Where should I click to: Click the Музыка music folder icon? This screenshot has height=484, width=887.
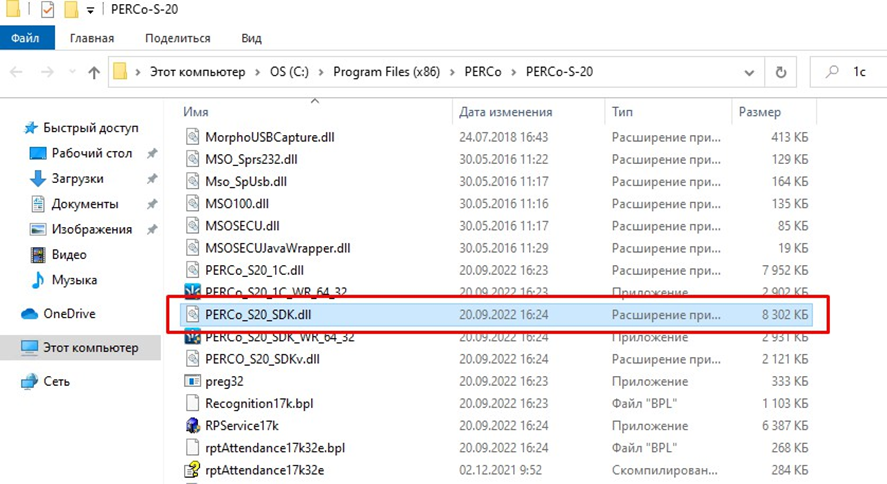pos(38,280)
